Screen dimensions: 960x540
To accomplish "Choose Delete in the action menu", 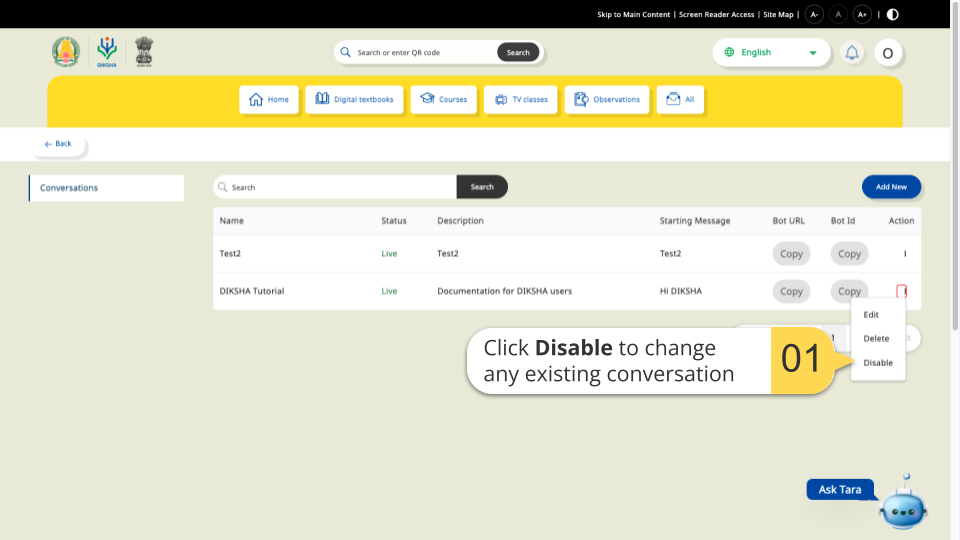I will pos(876,339).
